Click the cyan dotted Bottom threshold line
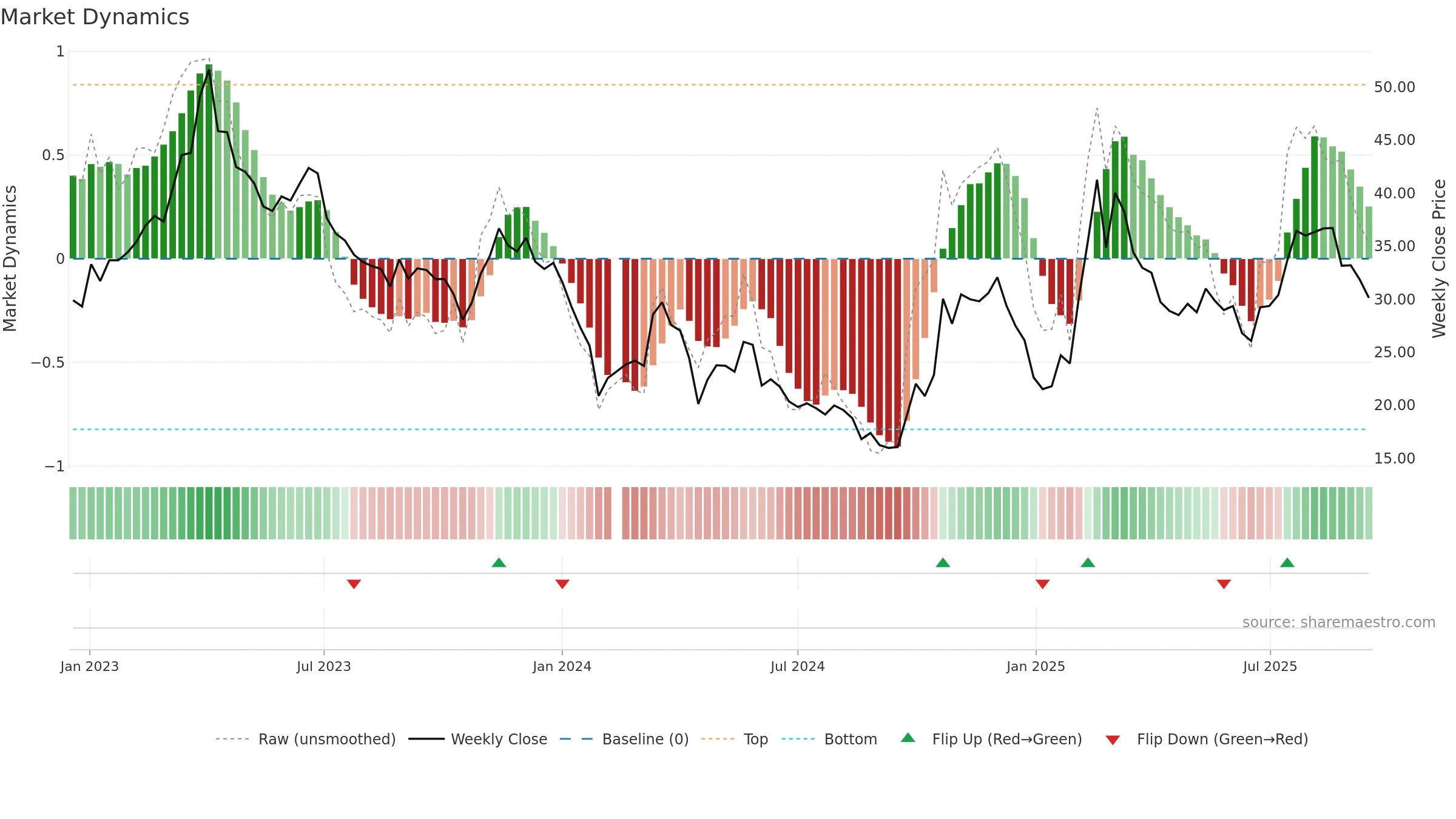Screen dimensions: 1456x819 [720, 430]
